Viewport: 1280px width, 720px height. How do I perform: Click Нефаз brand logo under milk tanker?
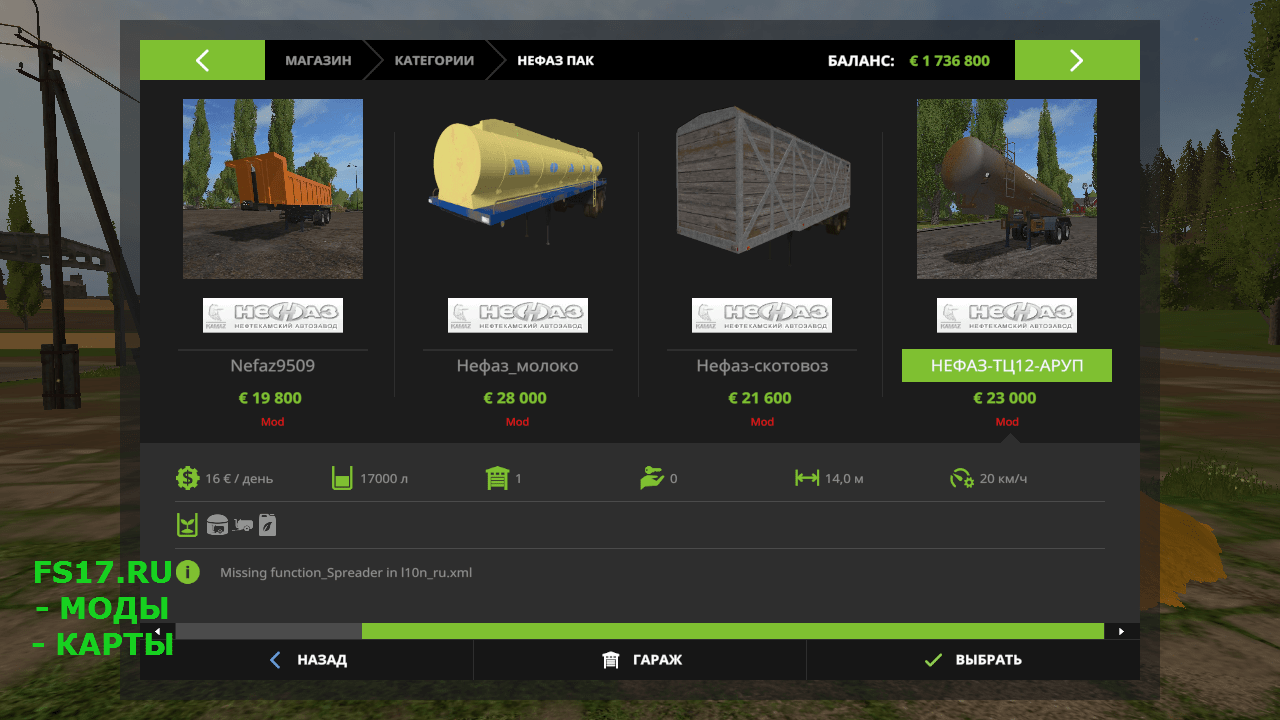coord(518,315)
